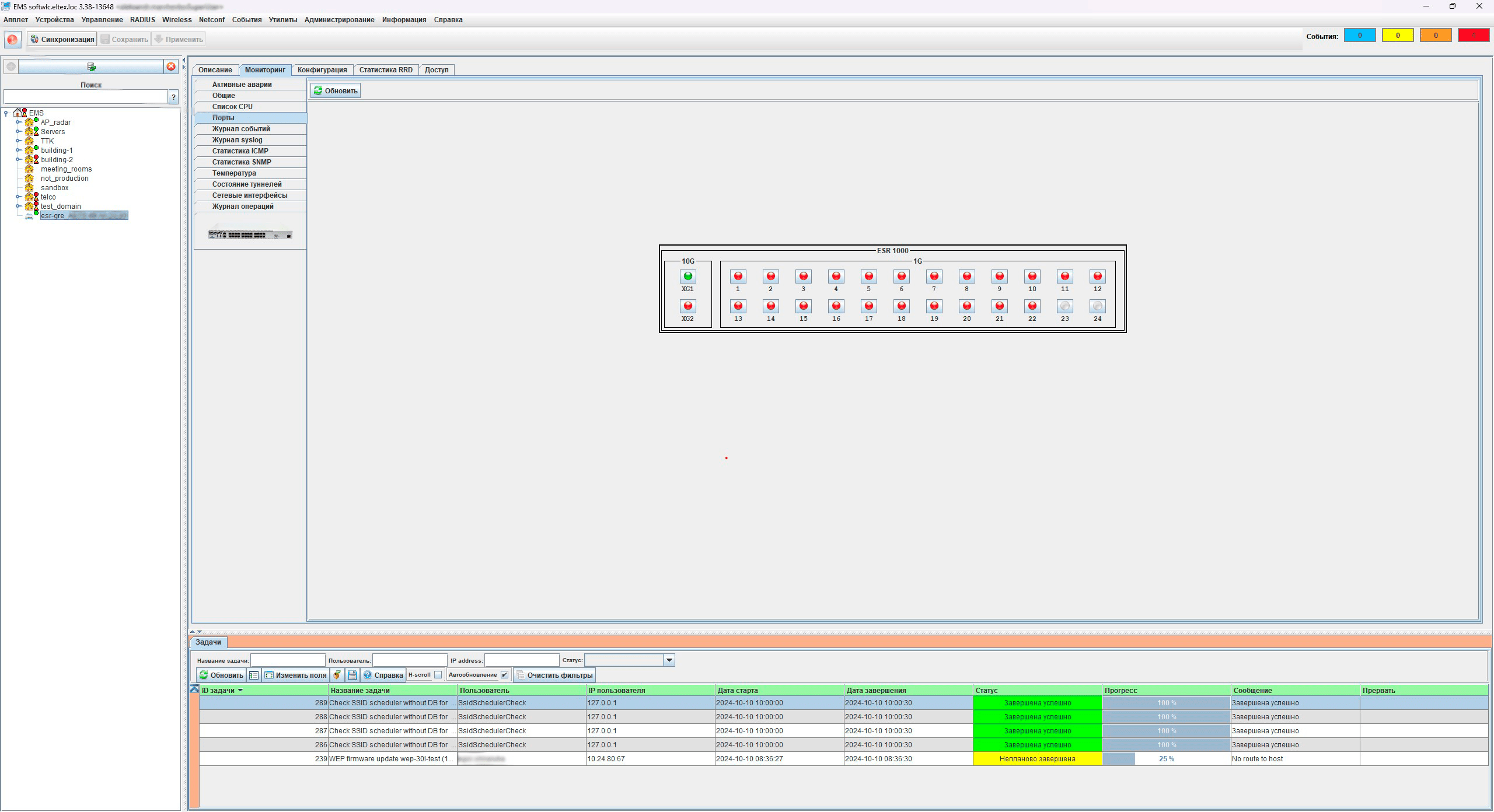Click port 12 red status indicator
1494x812 pixels.
point(1097,276)
